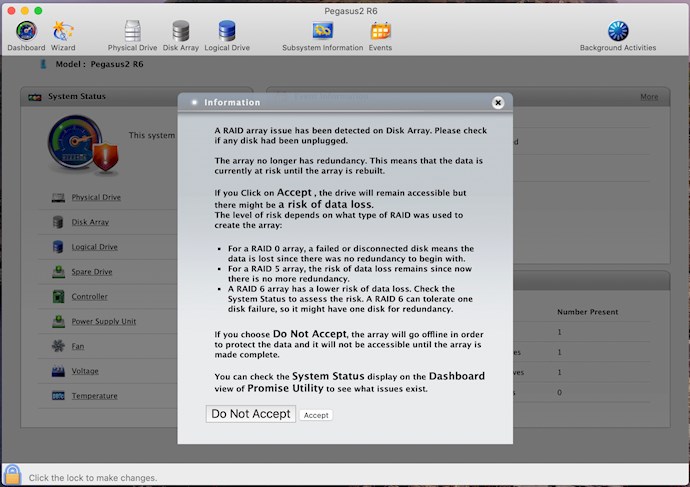Open the Spare Drive link
The width and height of the screenshot is (690, 487).
pos(92,271)
